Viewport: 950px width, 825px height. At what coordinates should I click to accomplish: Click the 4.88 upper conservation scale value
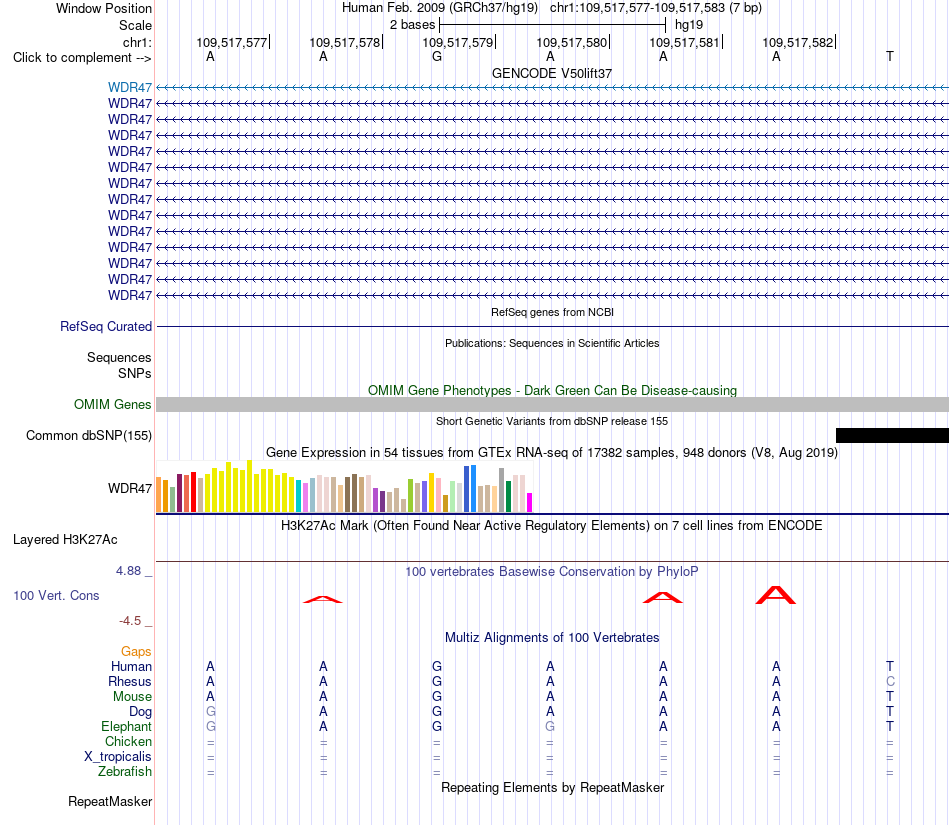128,571
